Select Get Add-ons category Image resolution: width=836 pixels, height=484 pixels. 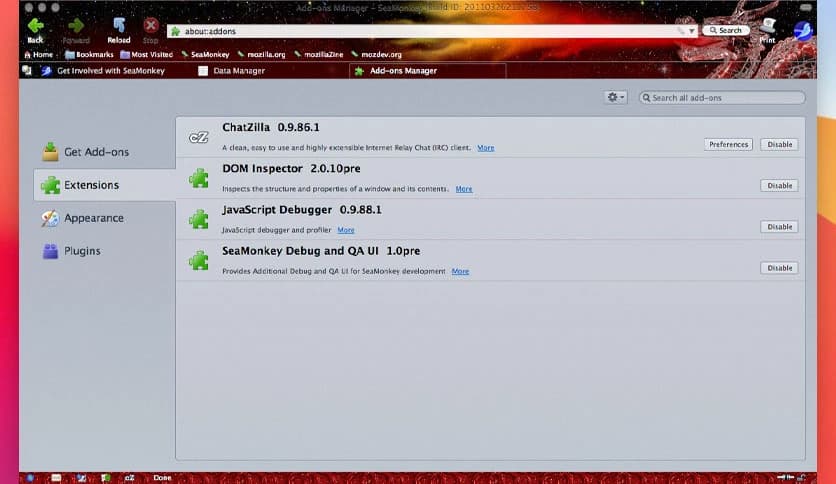tap(104, 152)
